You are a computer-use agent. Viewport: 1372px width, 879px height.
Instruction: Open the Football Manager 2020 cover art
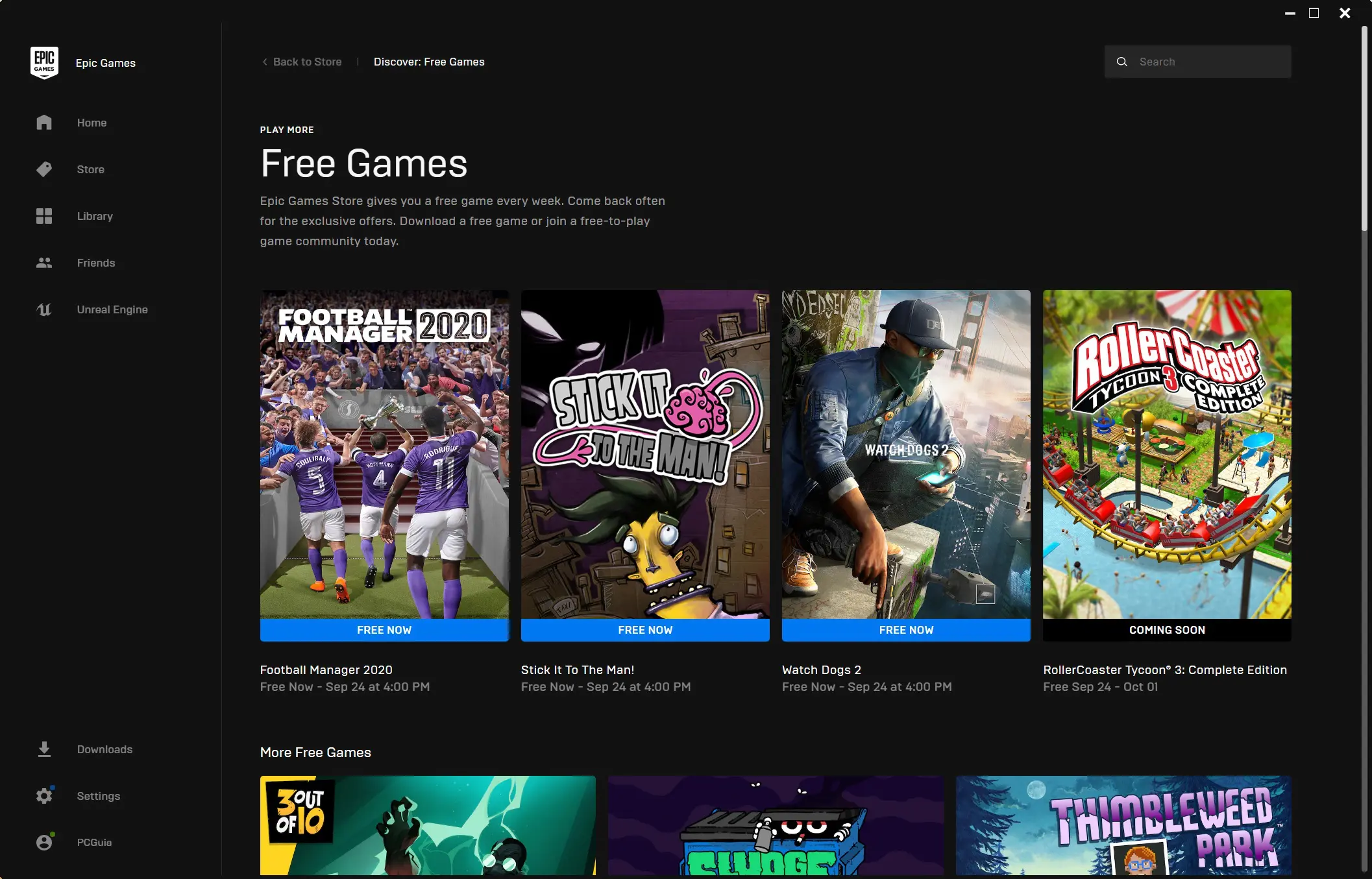(x=384, y=454)
